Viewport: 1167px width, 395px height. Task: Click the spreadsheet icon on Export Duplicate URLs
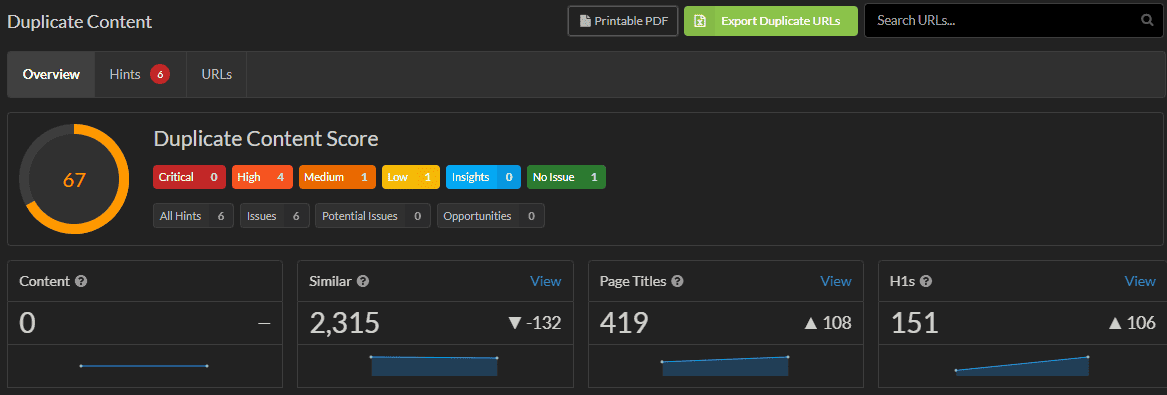pos(699,21)
